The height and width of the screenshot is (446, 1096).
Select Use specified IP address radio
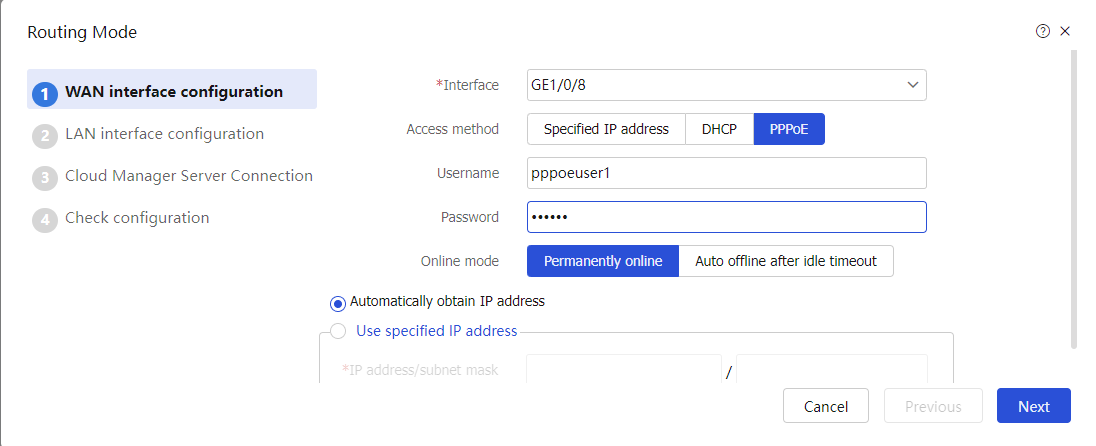pyautogui.click(x=338, y=331)
